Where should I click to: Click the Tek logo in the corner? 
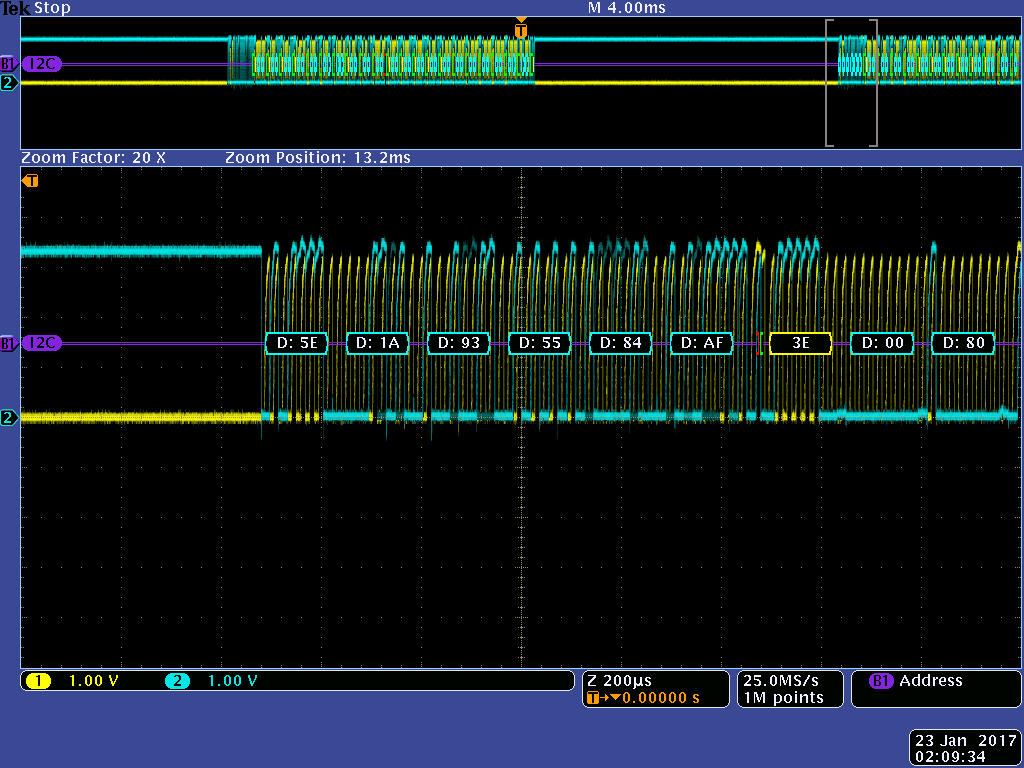point(16,8)
